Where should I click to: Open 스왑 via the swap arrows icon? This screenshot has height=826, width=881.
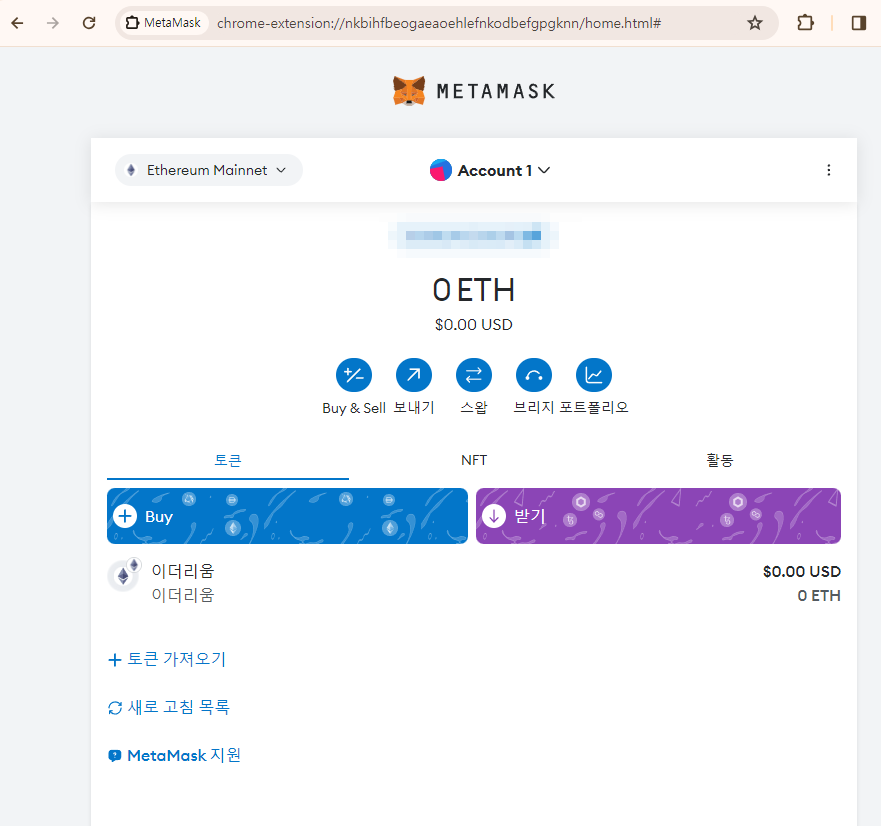473,374
